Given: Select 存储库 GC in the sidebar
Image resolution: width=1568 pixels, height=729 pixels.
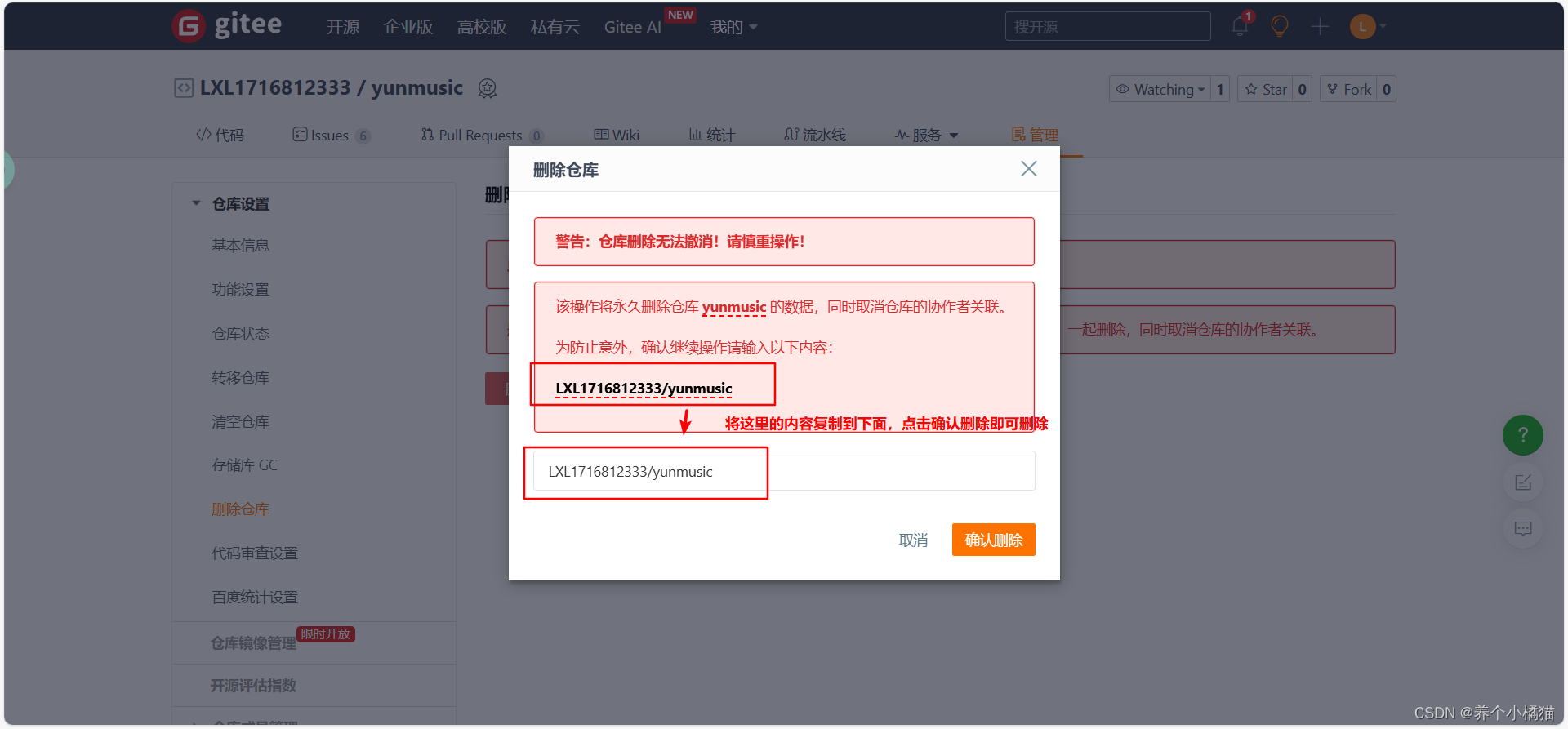Looking at the screenshot, I should [244, 465].
